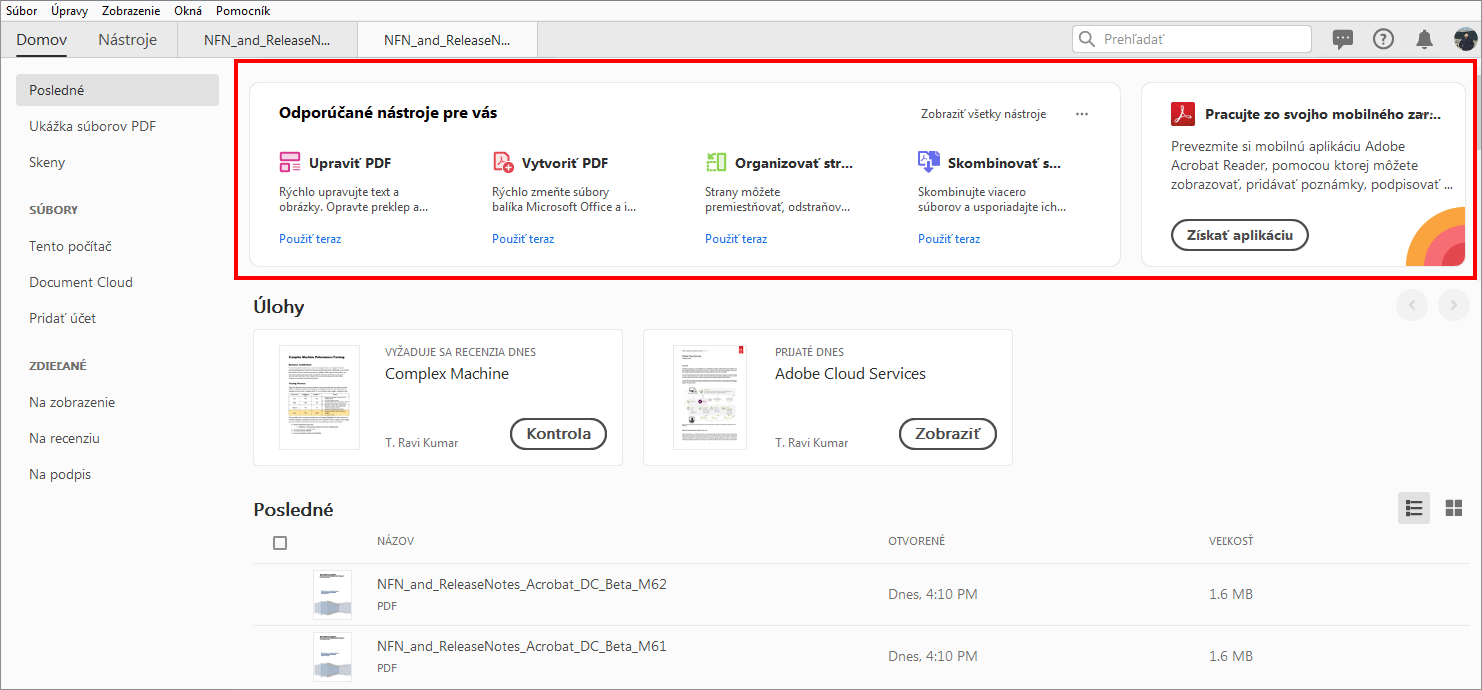The width and height of the screenshot is (1482, 690).
Task: Click Zobraziť button on Adobe Cloud Services
Action: (949, 434)
